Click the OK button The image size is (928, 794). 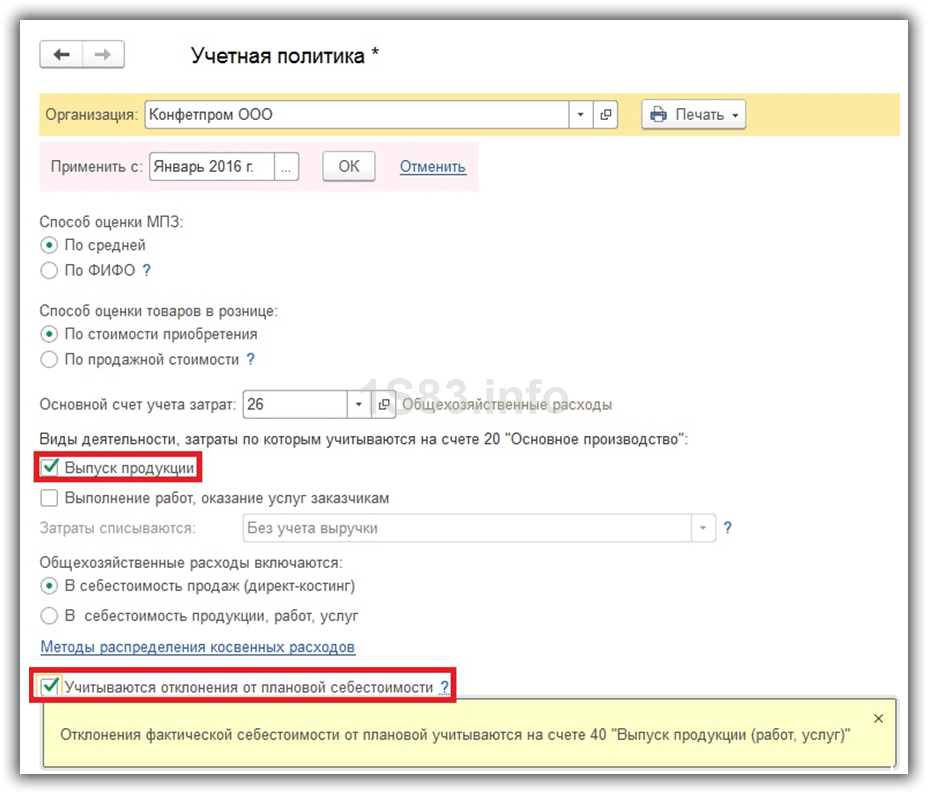[x=348, y=167]
